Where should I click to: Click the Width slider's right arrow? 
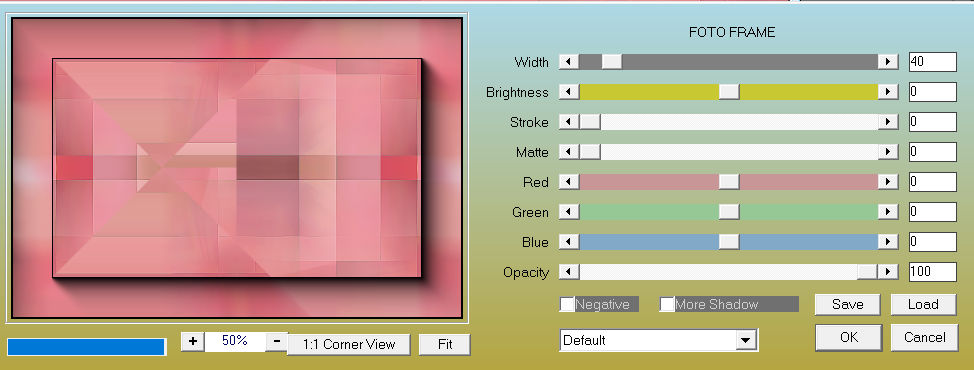[888, 61]
